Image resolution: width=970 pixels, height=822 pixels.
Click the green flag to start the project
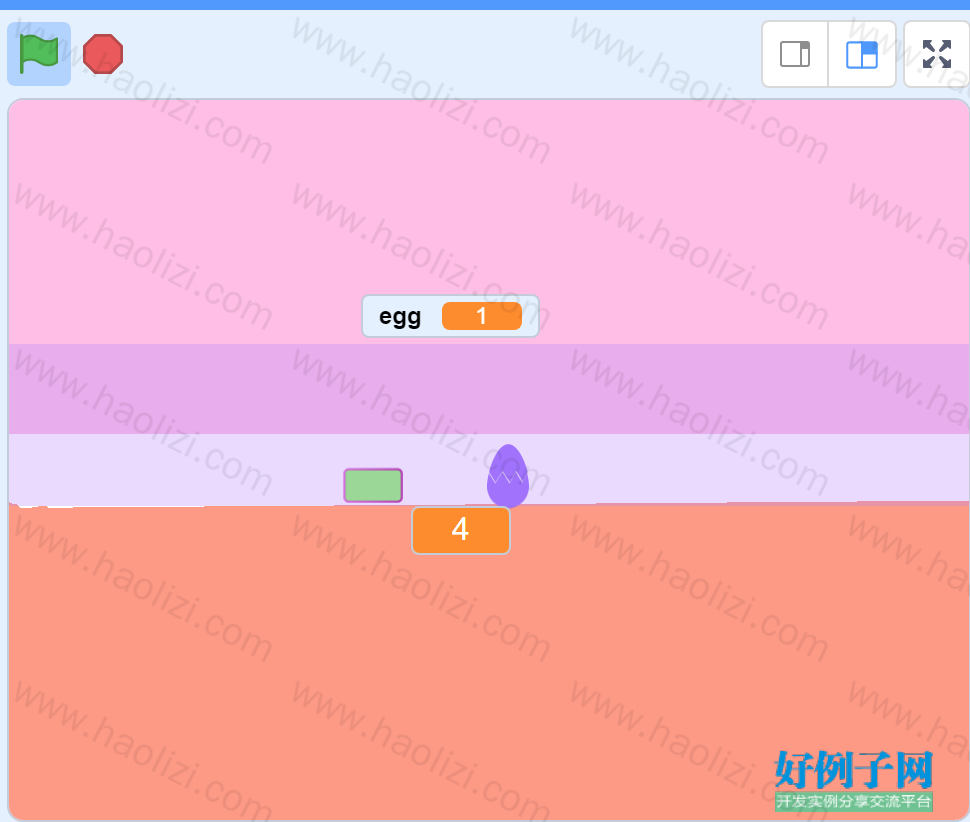38,54
